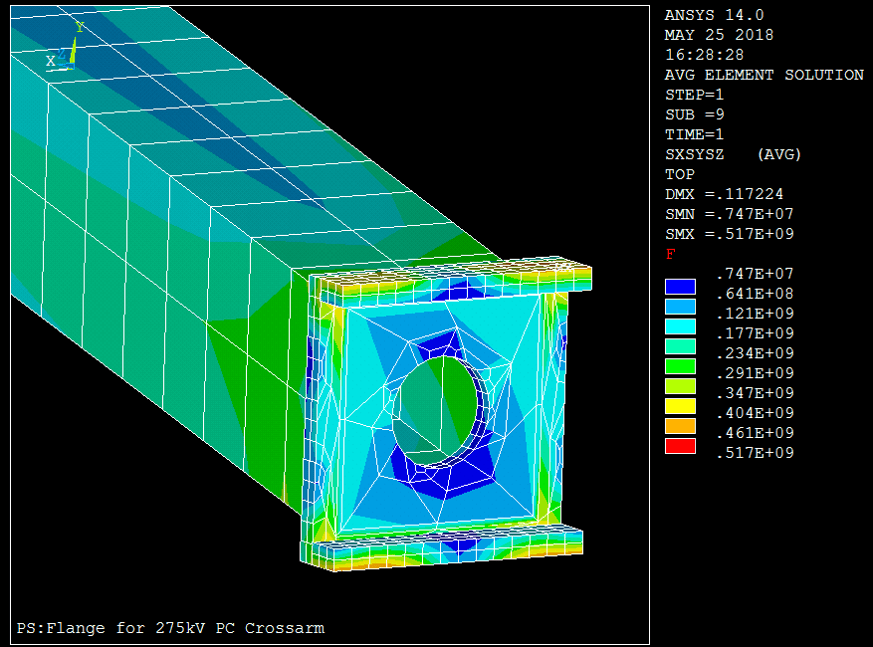
Task: Select the red legend color swatch
Action: pos(680,446)
